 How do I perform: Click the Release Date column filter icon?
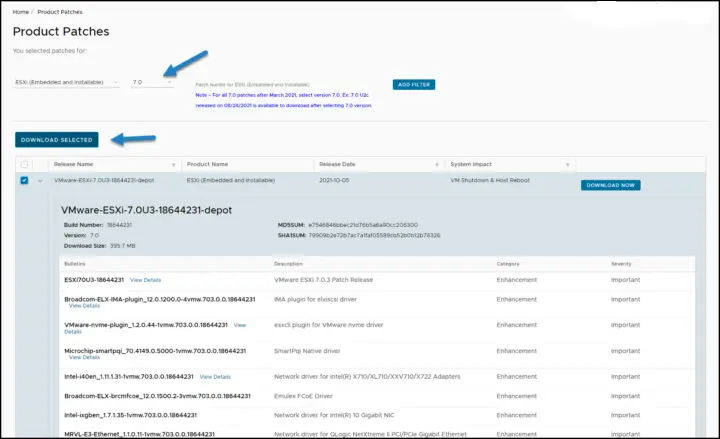(x=437, y=165)
